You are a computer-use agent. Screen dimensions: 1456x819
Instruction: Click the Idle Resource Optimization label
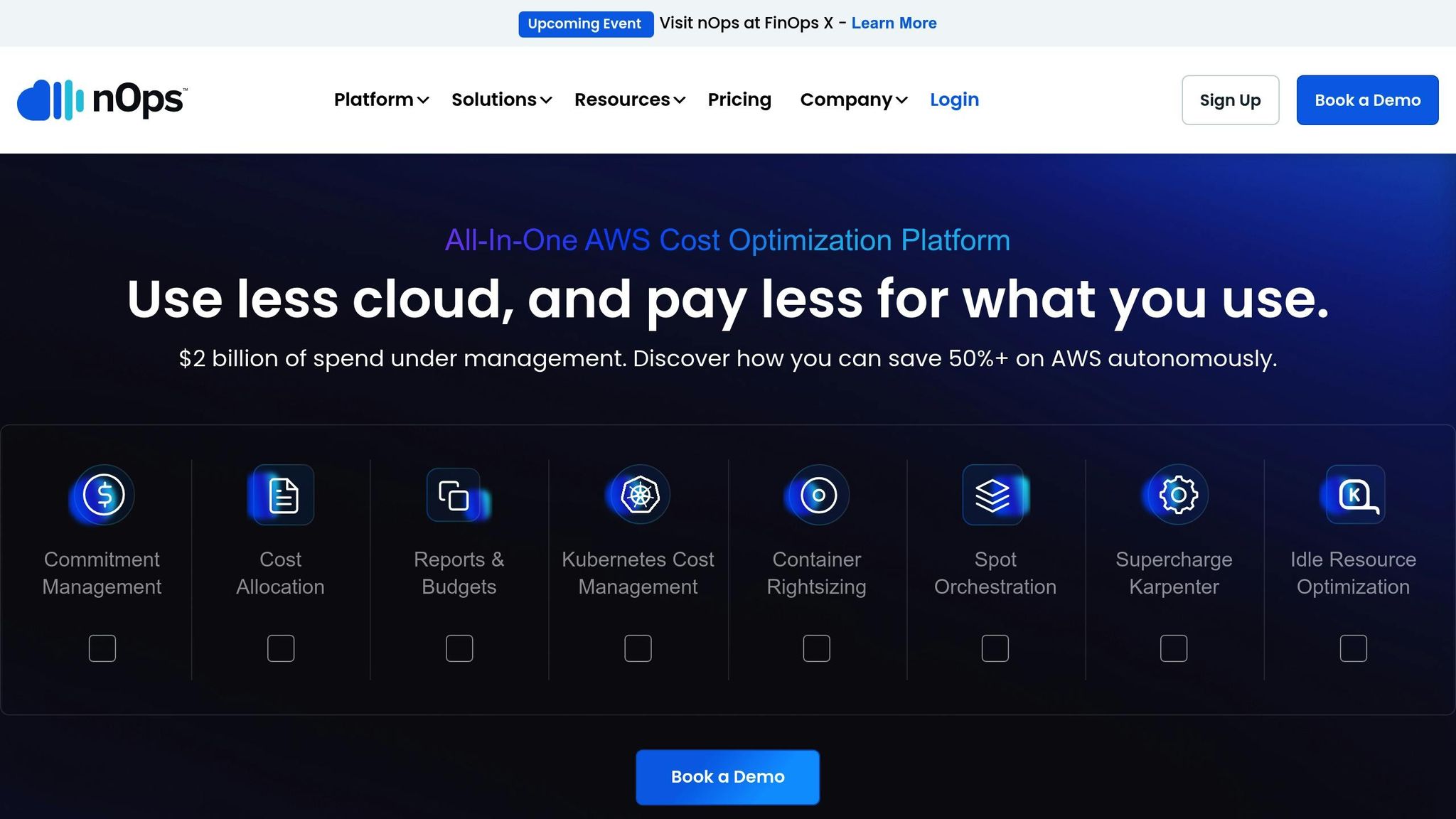(1354, 573)
